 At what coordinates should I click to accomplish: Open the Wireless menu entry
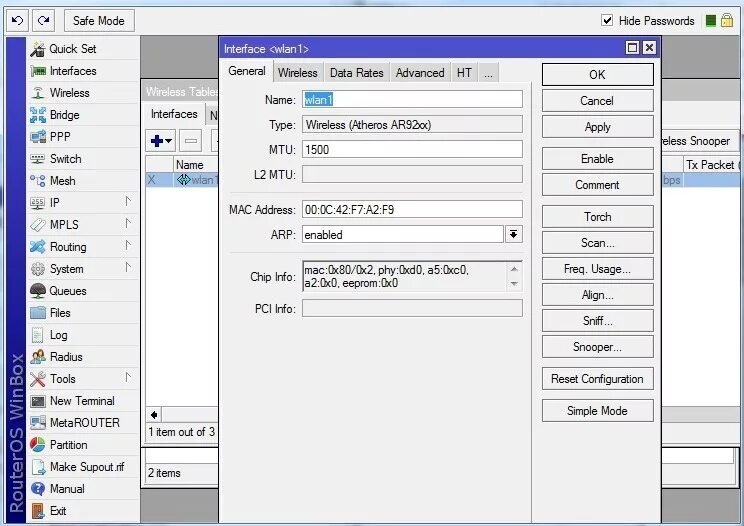click(84, 92)
